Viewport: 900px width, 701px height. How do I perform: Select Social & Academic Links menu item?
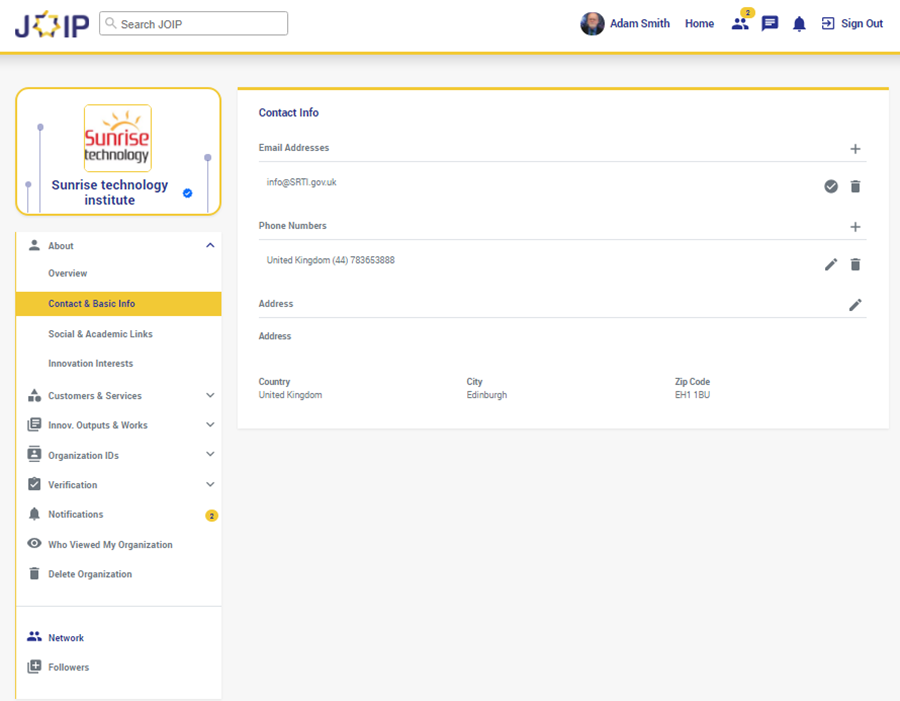point(100,334)
